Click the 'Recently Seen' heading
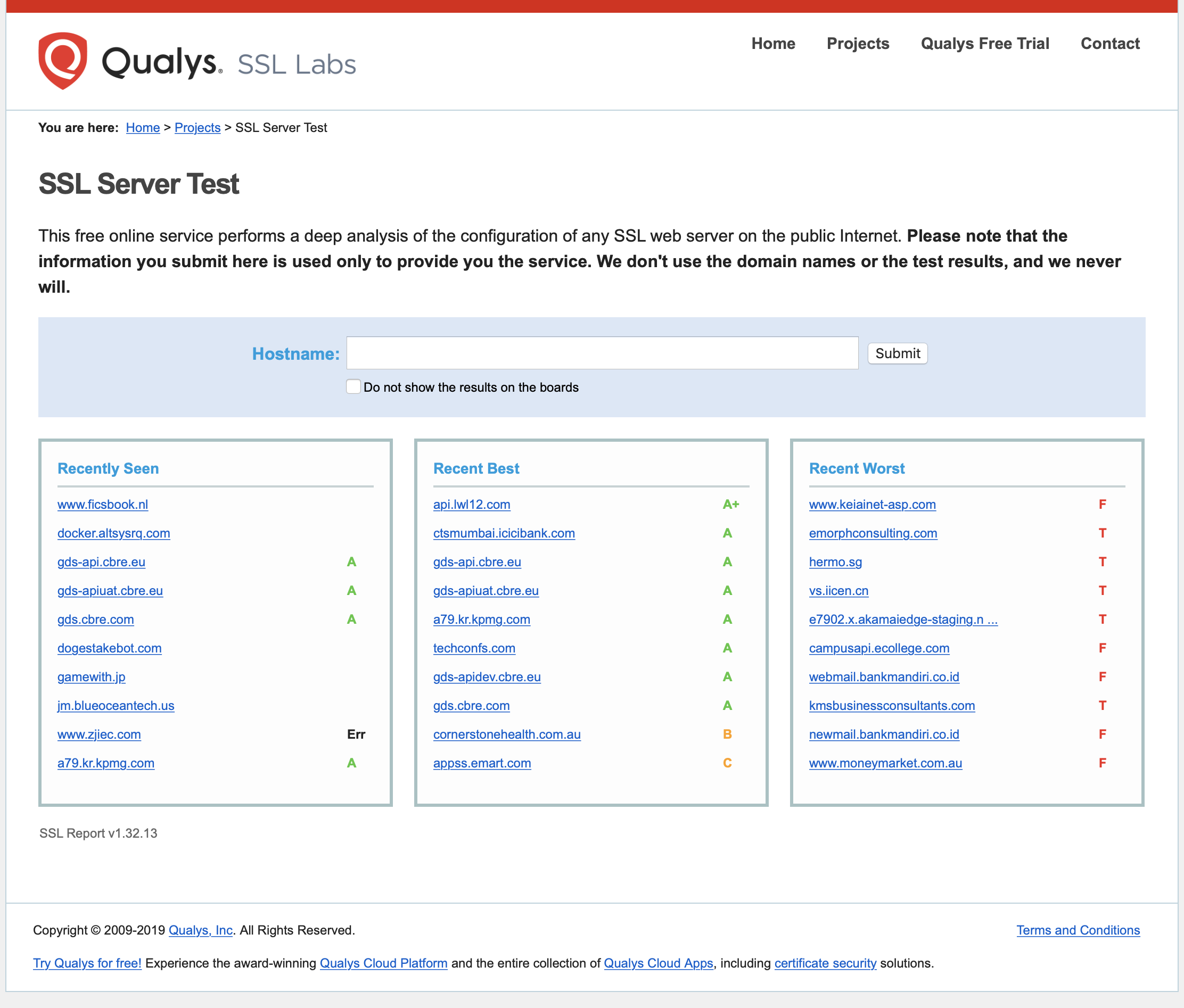The height and width of the screenshot is (1008, 1184). 108,468
